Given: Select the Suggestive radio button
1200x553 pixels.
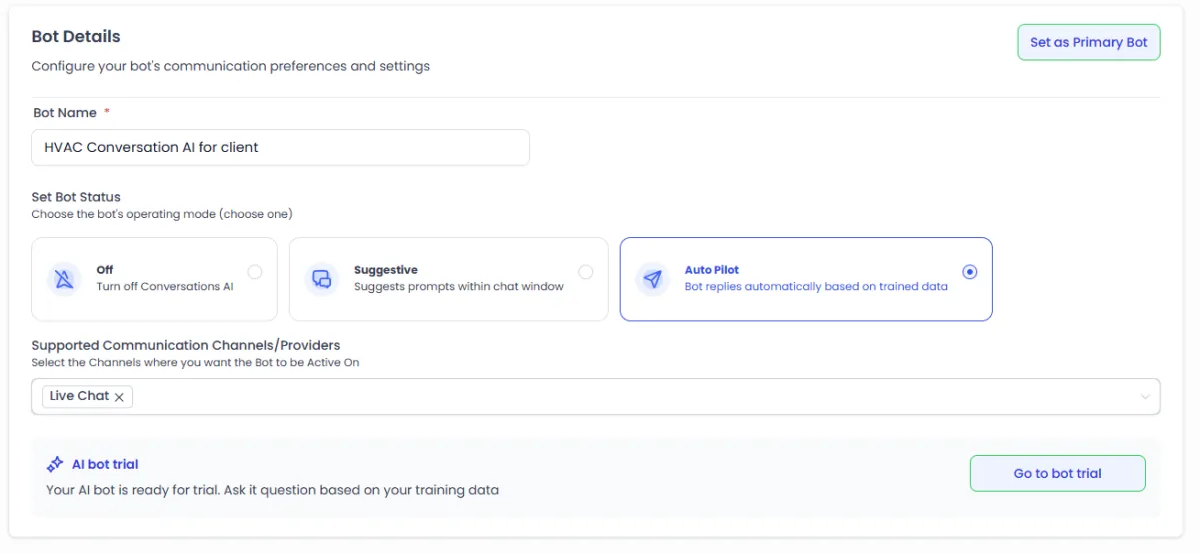Looking at the screenshot, I should [586, 272].
